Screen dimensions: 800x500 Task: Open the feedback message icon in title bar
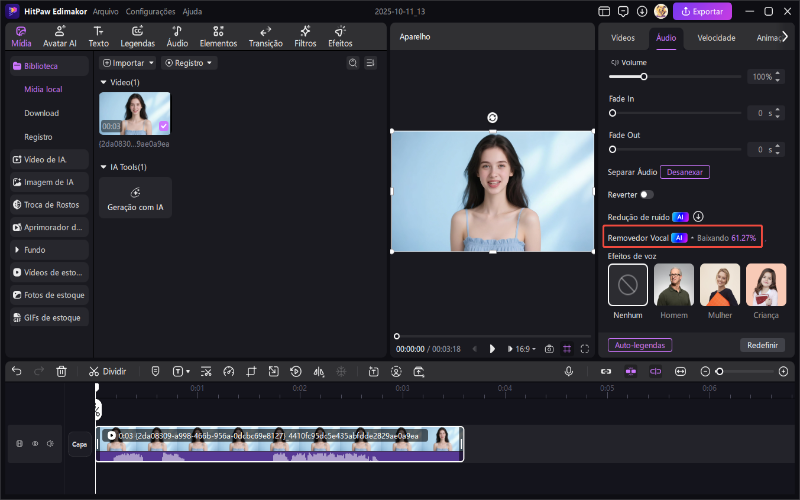point(623,11)
